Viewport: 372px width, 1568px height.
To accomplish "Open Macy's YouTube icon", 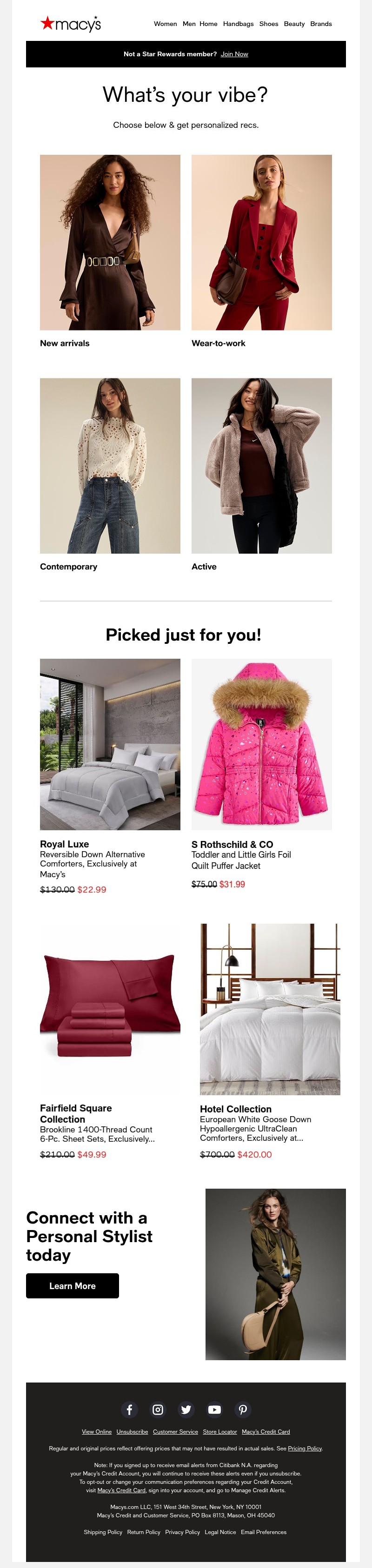I will point(214,1409).
